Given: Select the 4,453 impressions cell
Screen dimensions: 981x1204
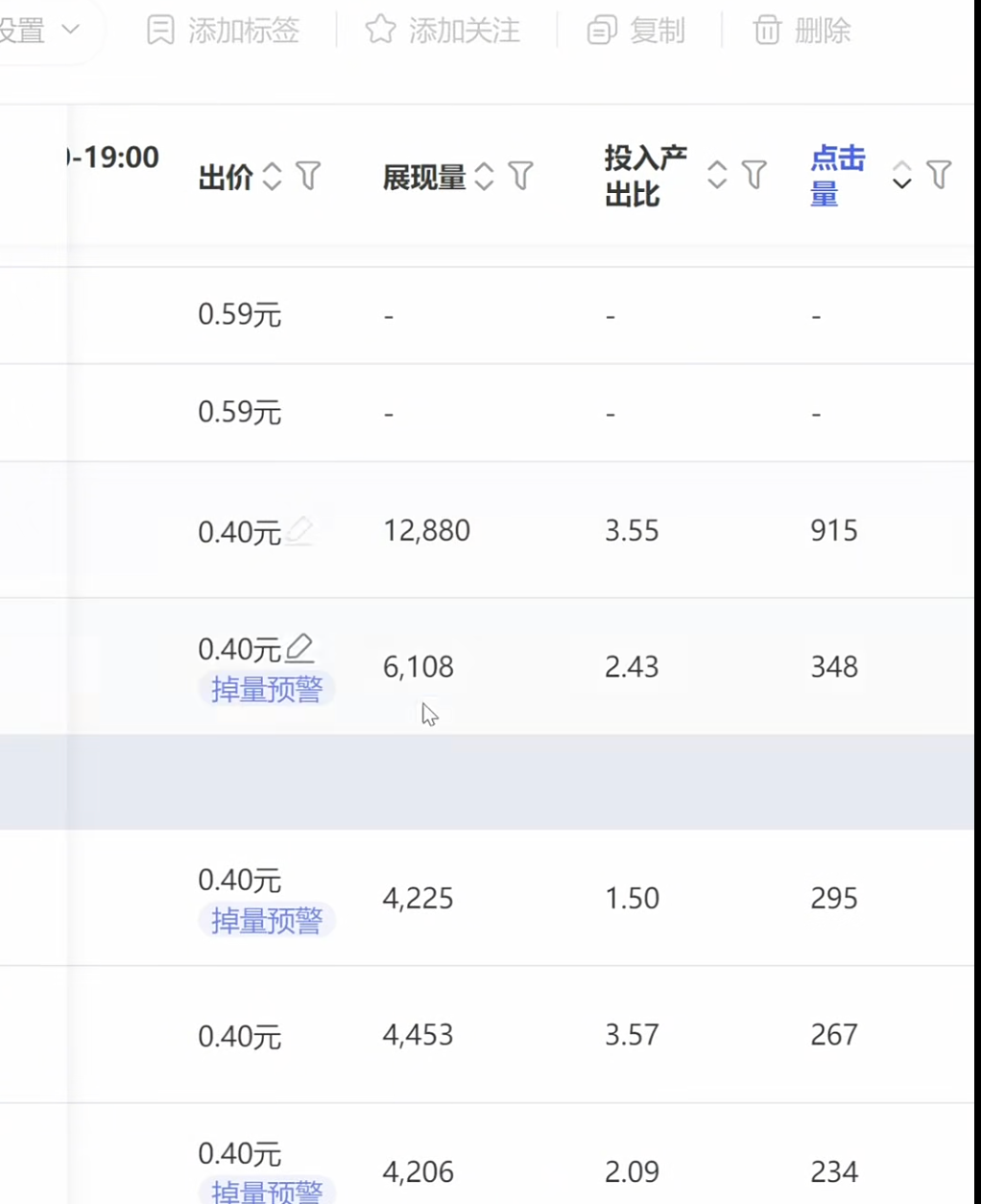Looking at the screenshot, I should (x=419, y=1035).
